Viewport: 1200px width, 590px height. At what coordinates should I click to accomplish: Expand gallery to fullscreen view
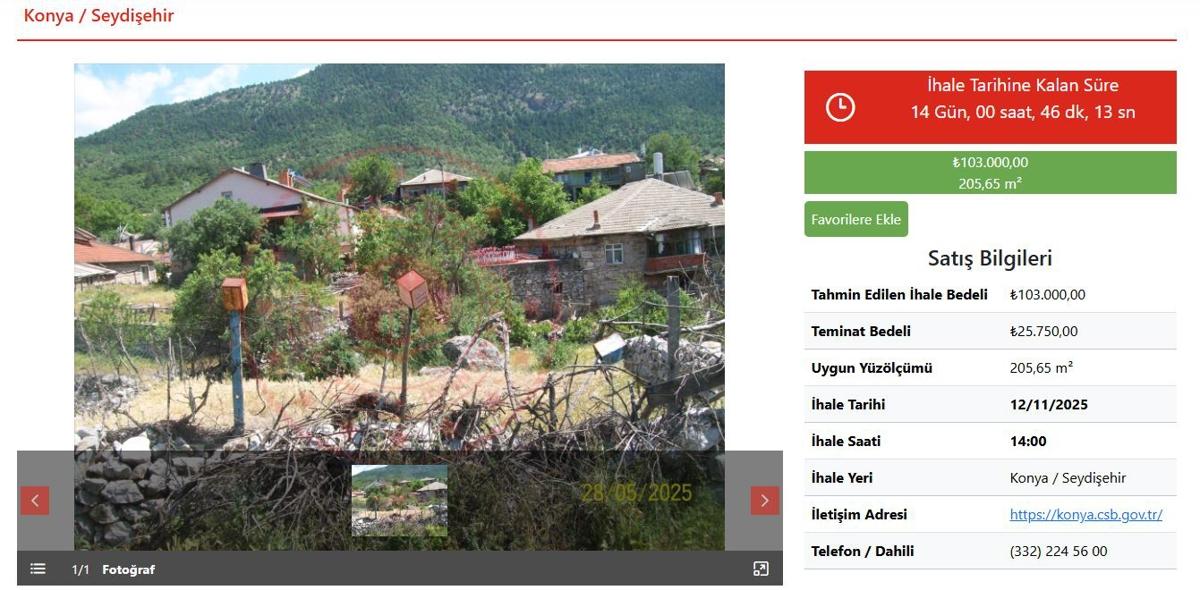point(761,569)
